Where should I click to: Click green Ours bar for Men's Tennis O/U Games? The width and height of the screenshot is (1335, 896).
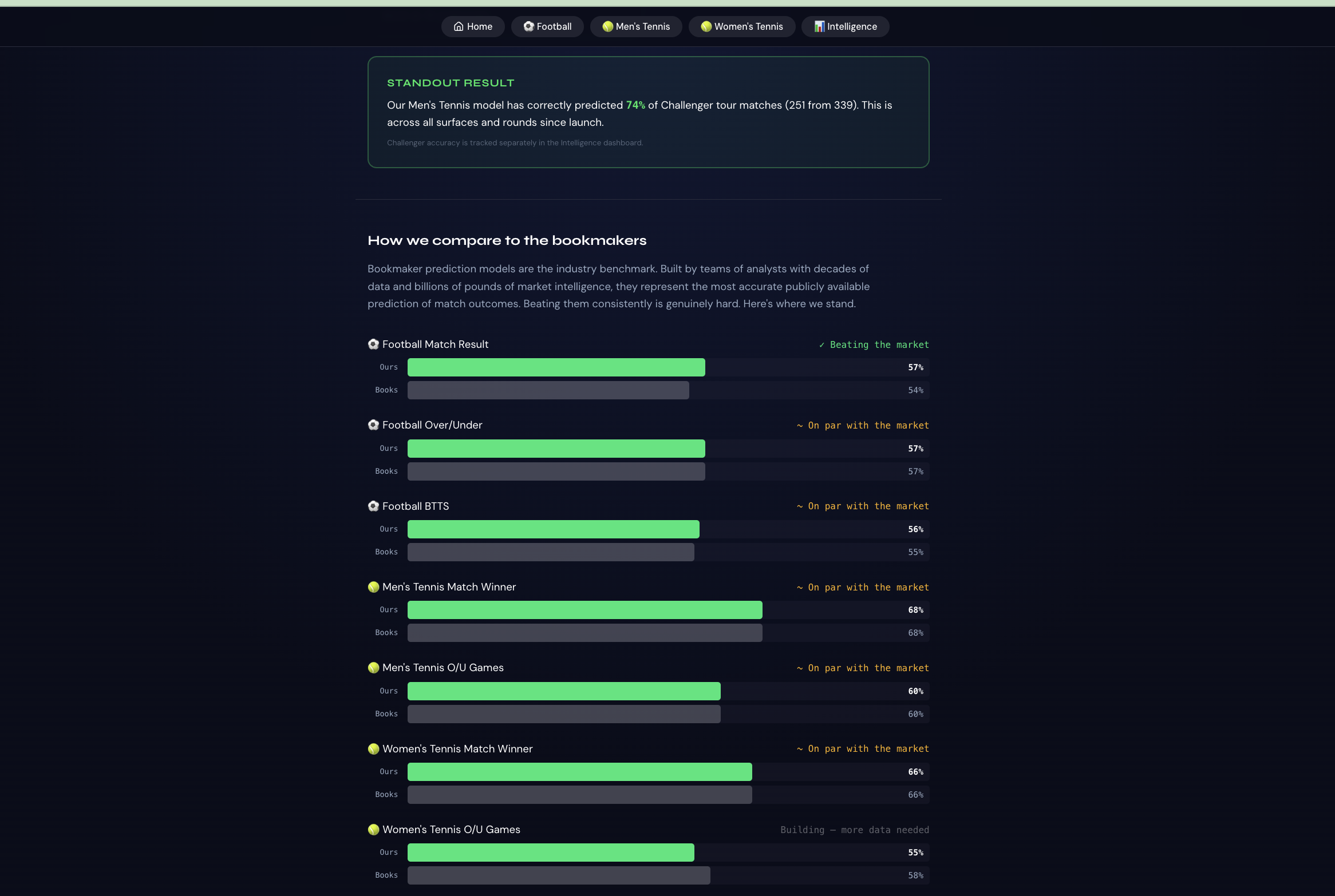[564, 691]
